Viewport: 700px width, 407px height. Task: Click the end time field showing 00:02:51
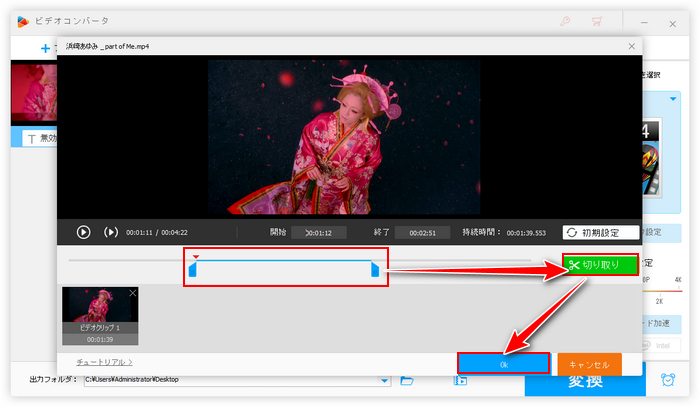pyautogui.click(x=422, y=232)
